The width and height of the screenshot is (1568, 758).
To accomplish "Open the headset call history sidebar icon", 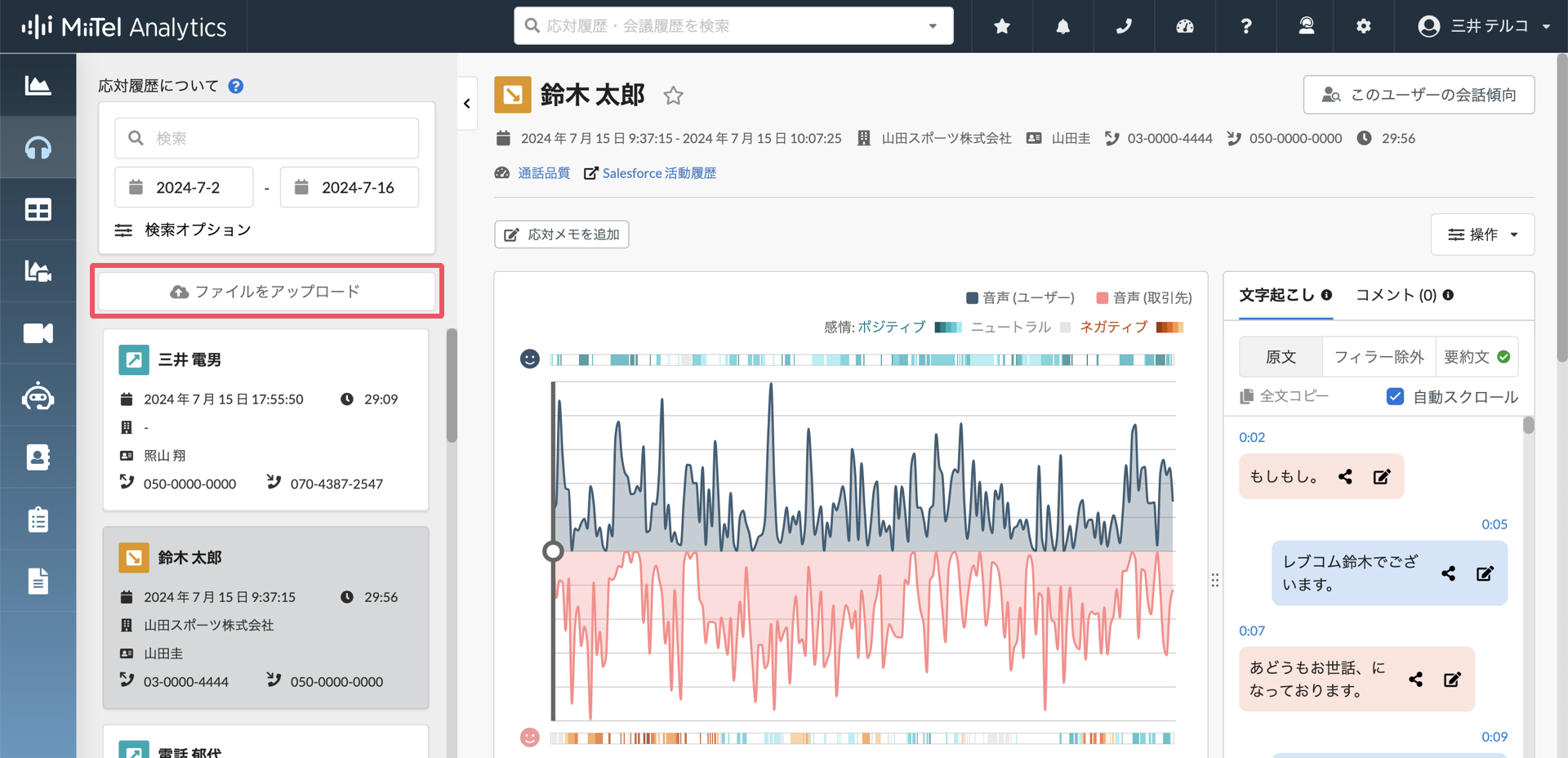I will click(38, 148).
